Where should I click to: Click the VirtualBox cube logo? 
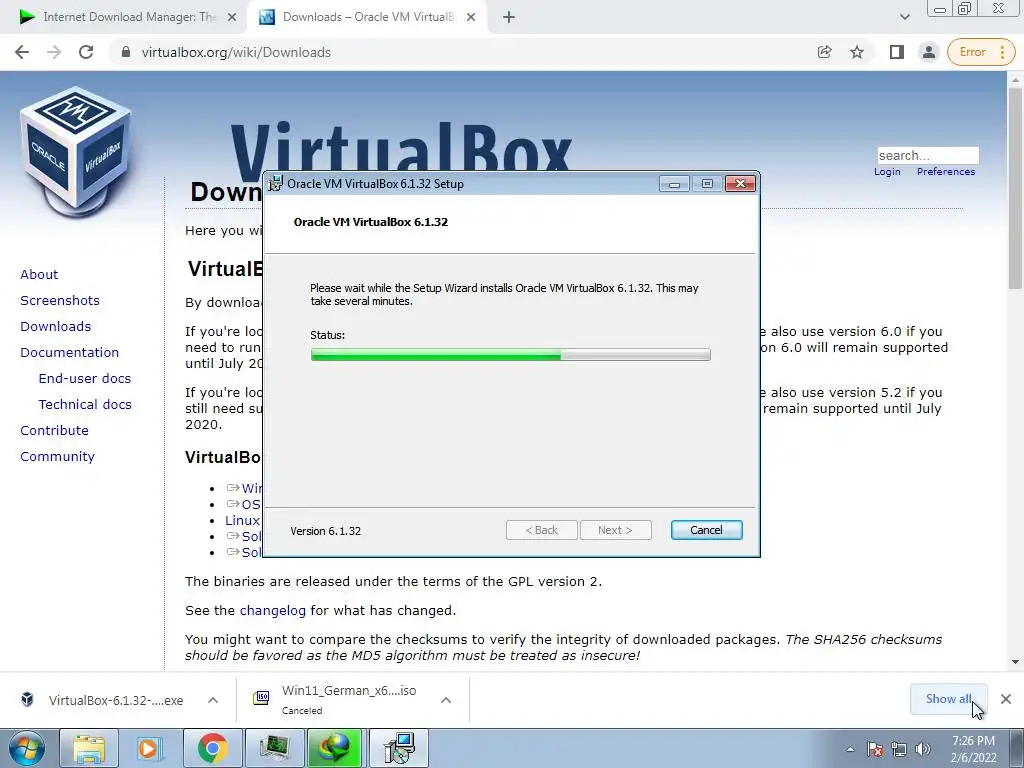[x=76, y=152]
